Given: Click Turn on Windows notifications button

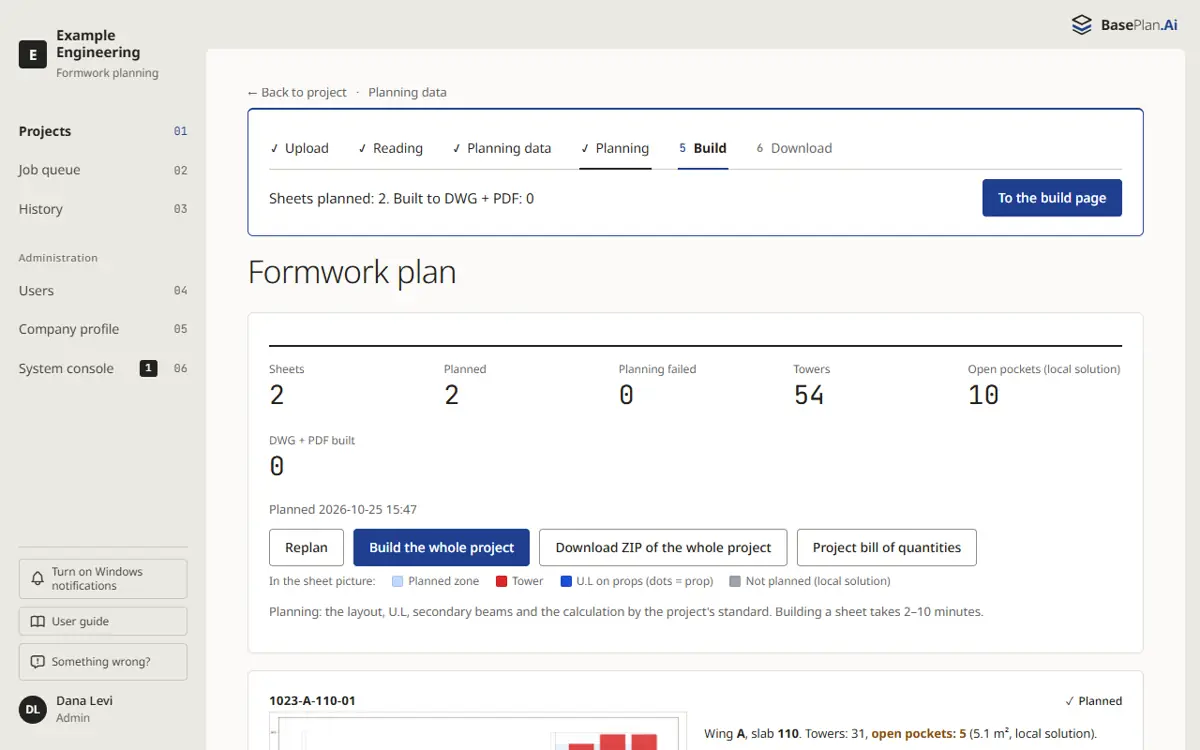Looking at the screenshot, I should 103,579.
